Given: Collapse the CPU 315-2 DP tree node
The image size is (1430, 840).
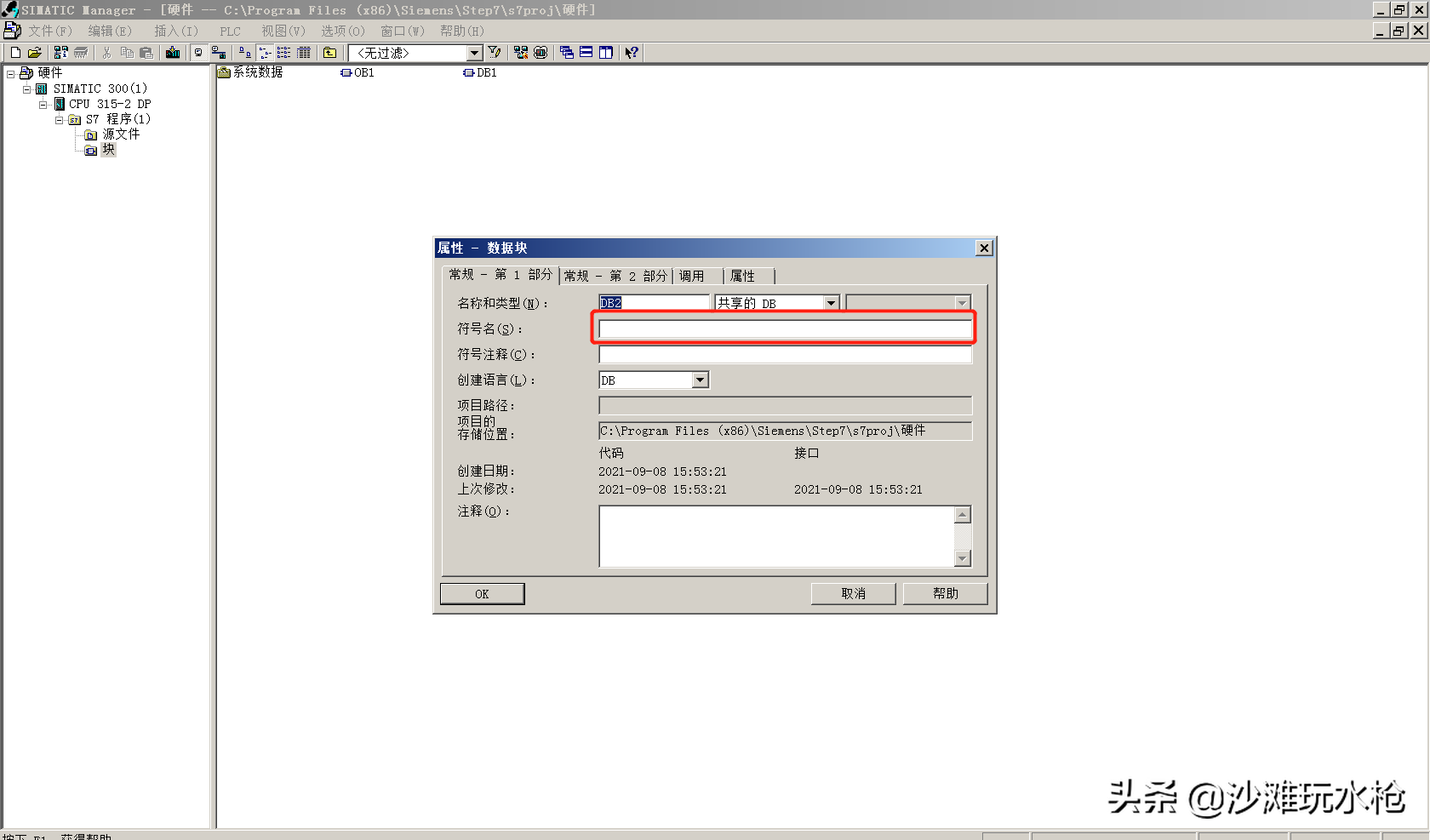Looking at the screenshot, I should click(x=43, y=105).
